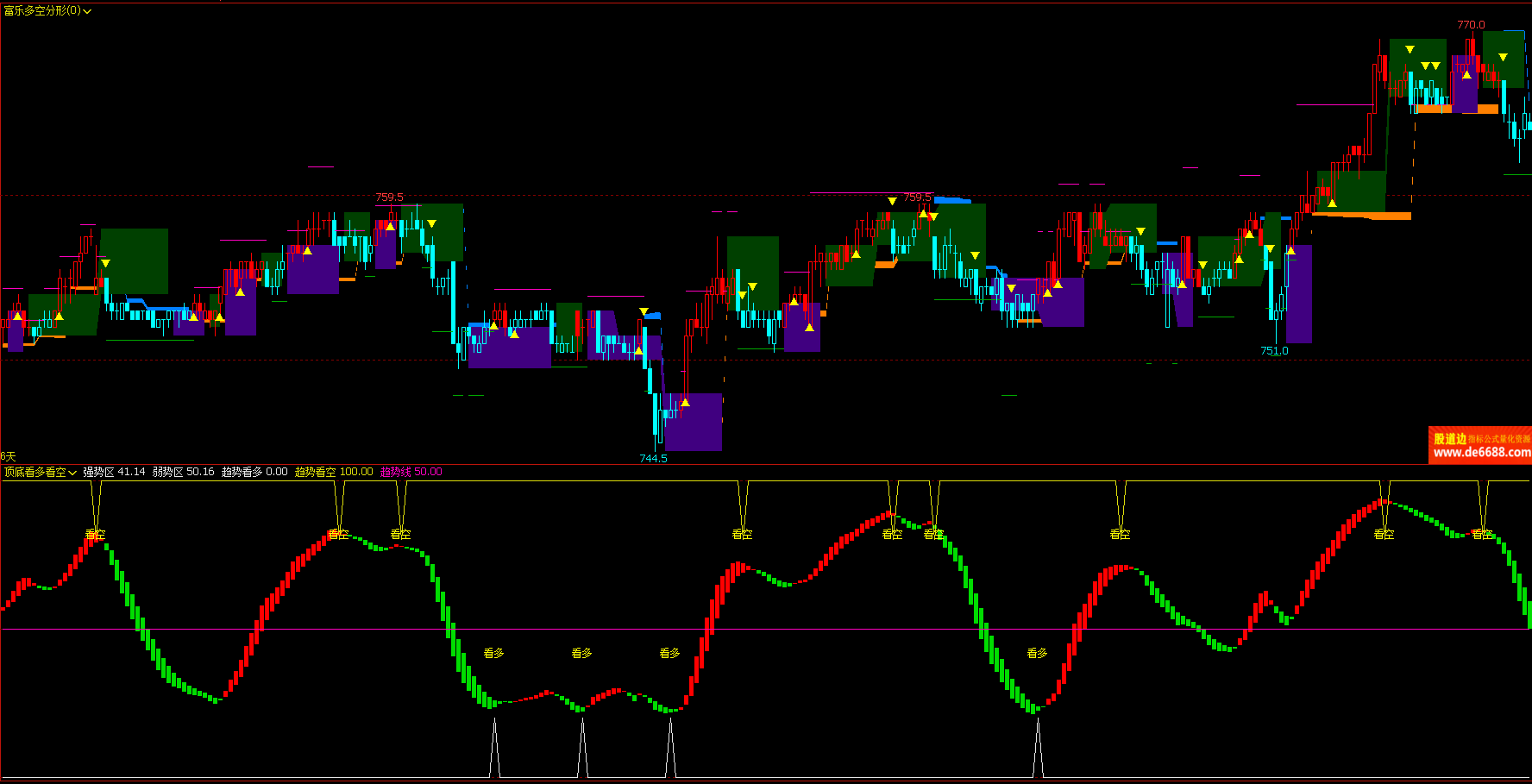The width and height of the screenshot is (1532, 784).
Task: Click the leftmost 看空 signal label
Action: (x=95, y=535)
